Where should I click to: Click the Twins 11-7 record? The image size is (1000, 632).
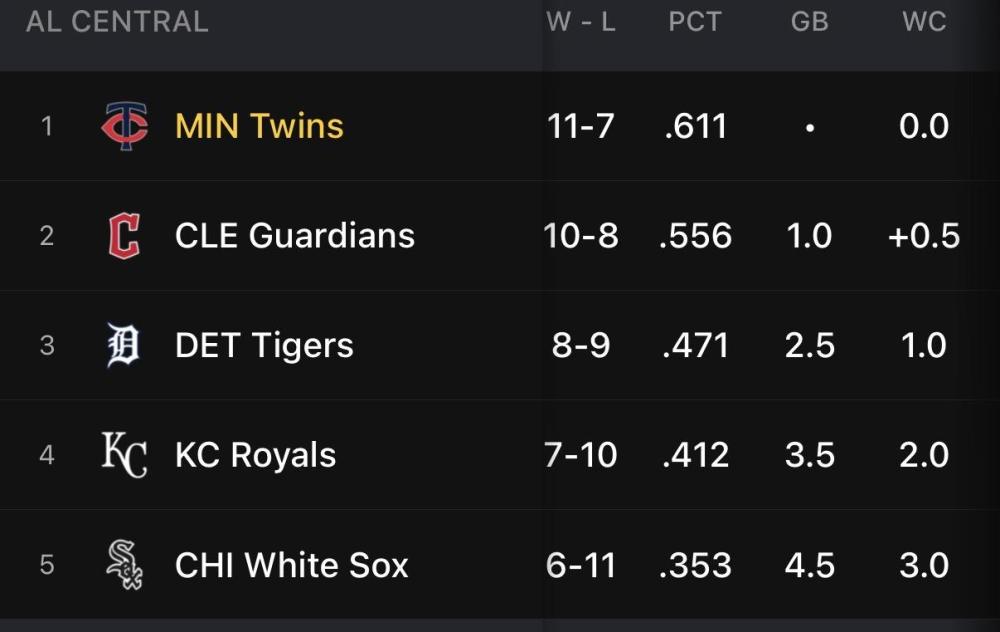click(x=581, y=126)
